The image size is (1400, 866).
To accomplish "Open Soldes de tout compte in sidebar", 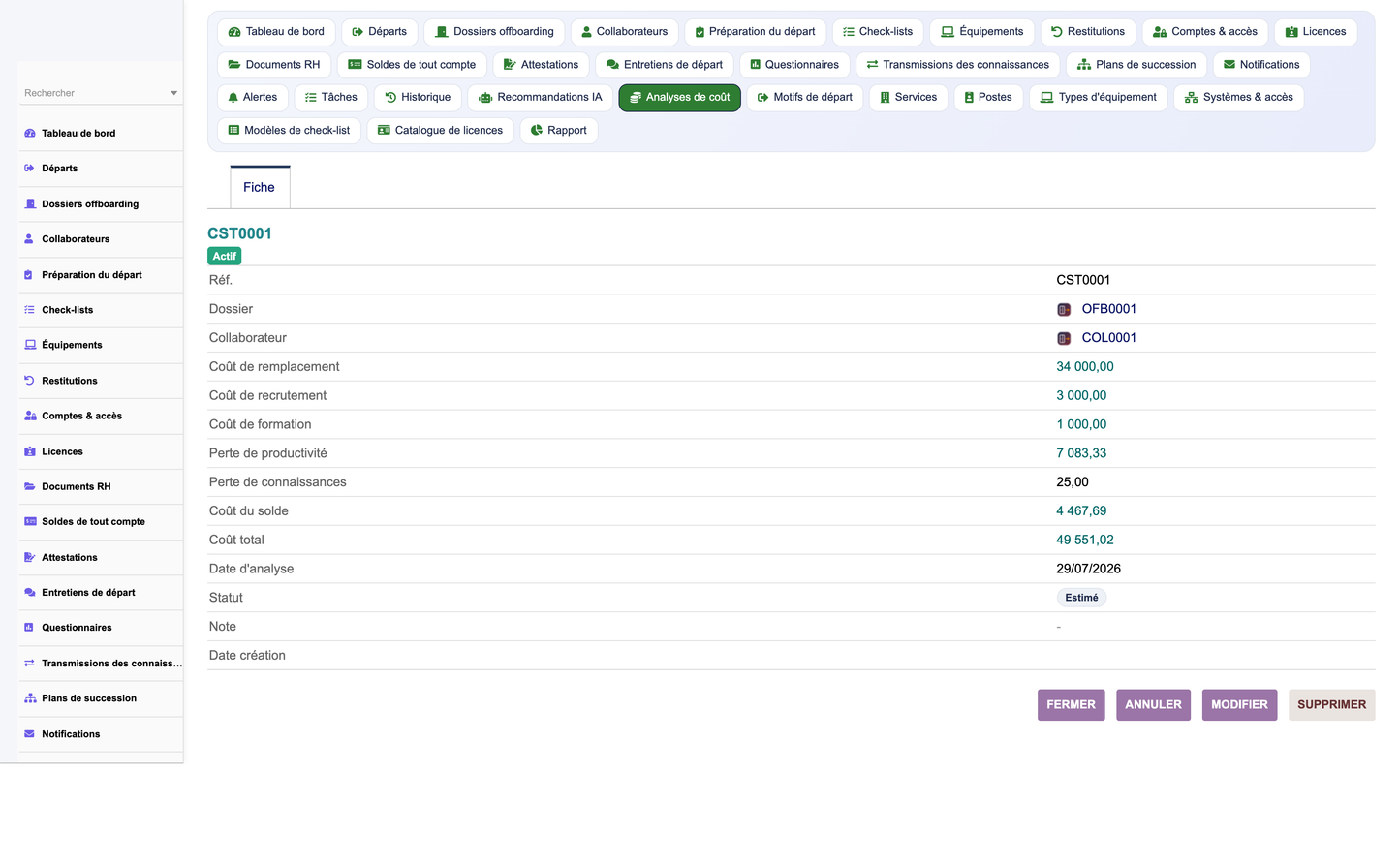I will 93,522.
